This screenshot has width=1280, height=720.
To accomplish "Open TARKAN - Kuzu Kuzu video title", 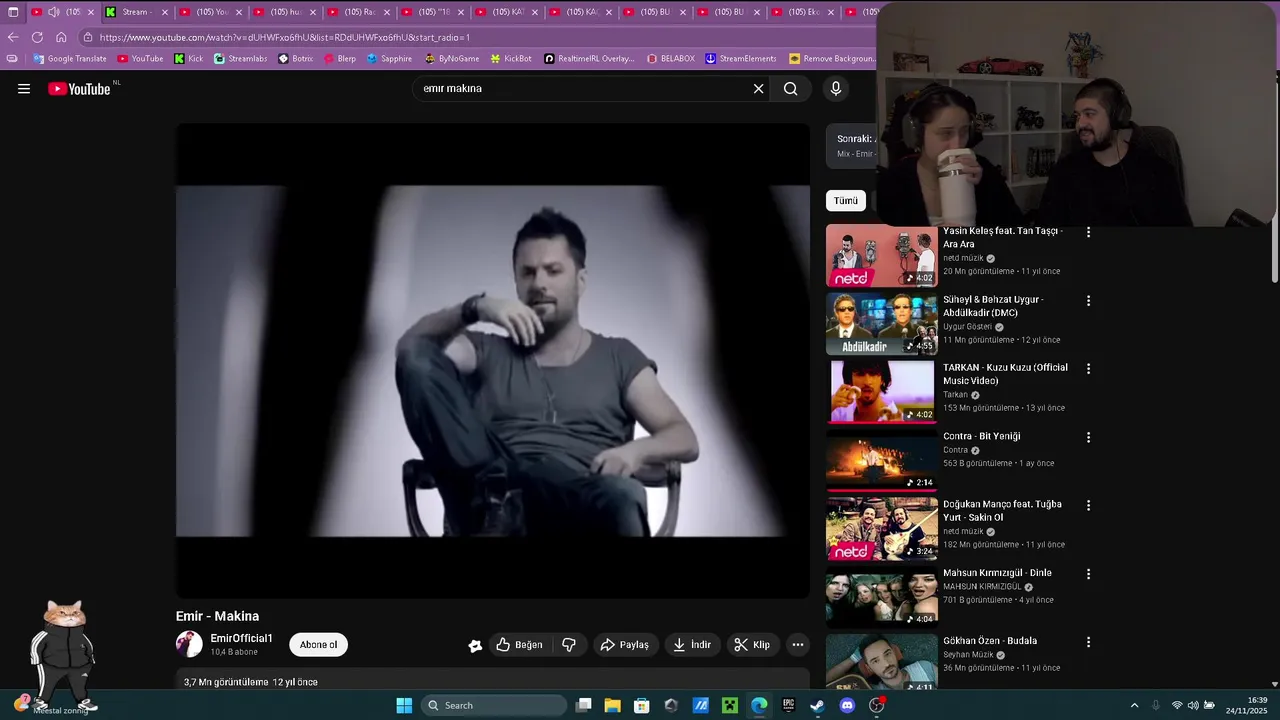I will pyautogui.click(x=1005, y=374).
